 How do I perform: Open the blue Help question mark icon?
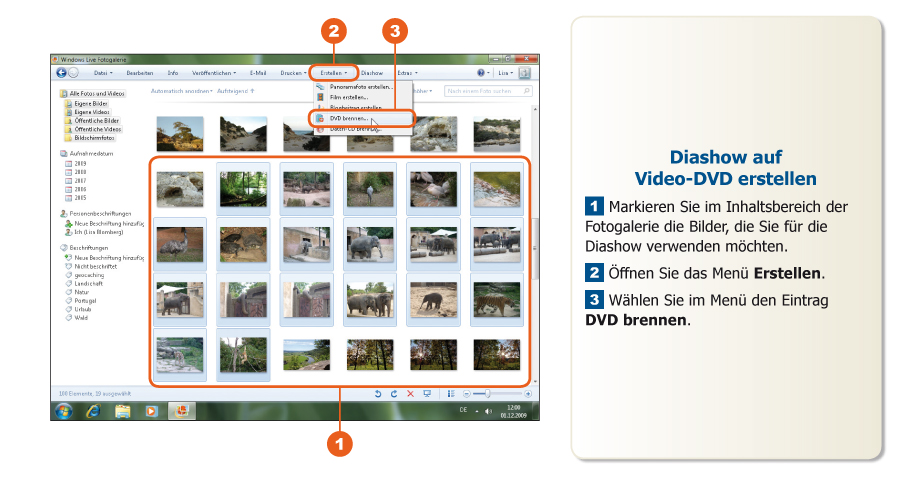(481, 73)
